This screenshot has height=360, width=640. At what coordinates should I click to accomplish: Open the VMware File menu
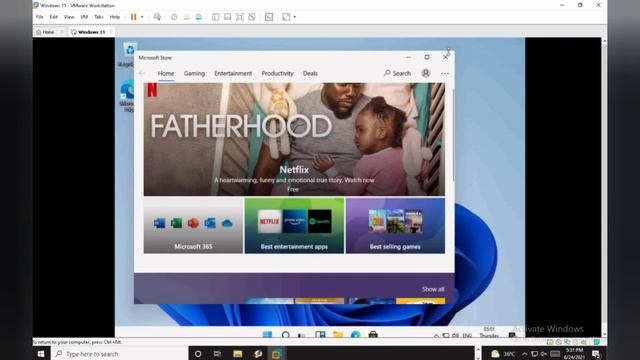pyautogui.click(x=40, y=17)
